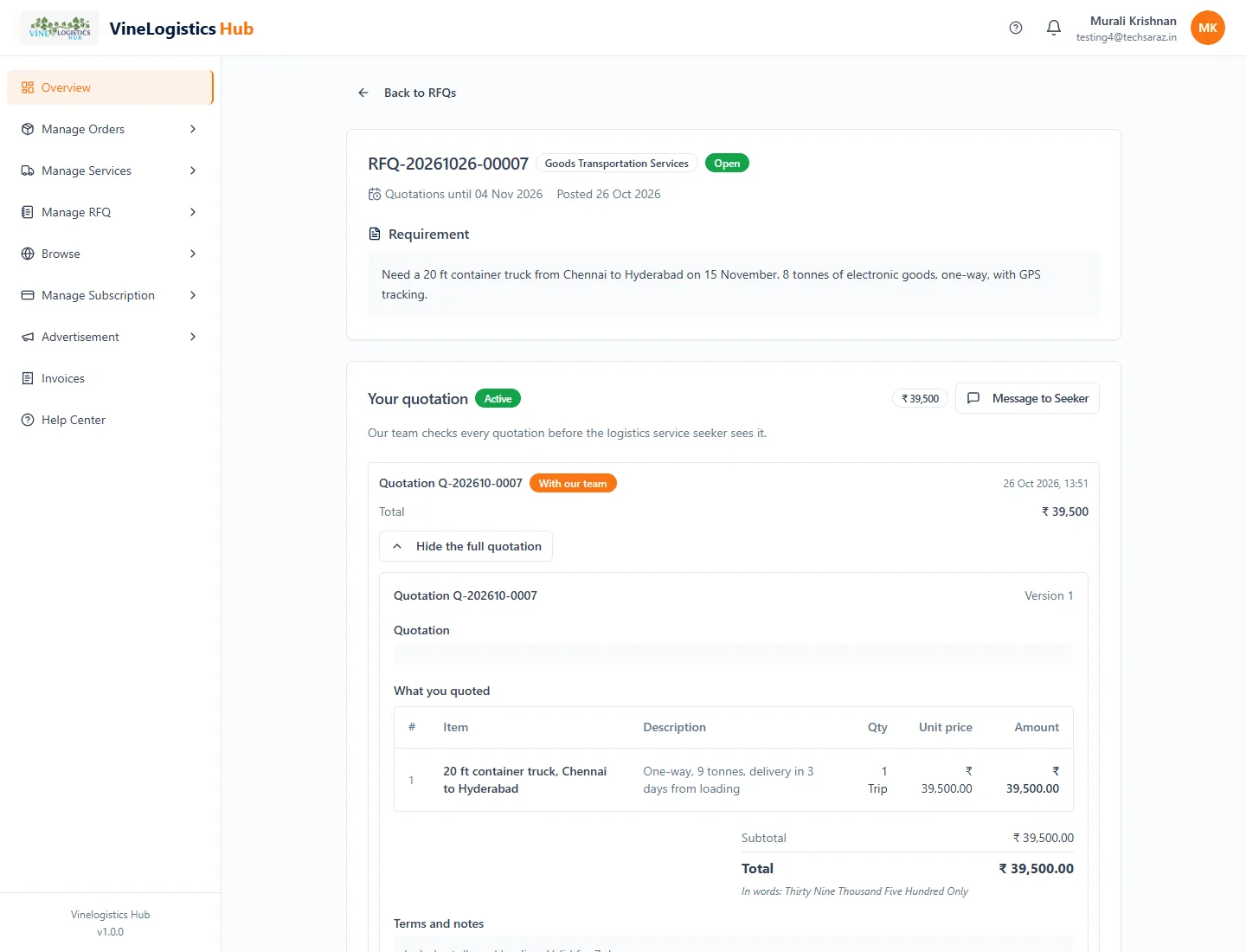Click the Goods Transportation Services tag
1246x952 pixels.
[616, 164]
